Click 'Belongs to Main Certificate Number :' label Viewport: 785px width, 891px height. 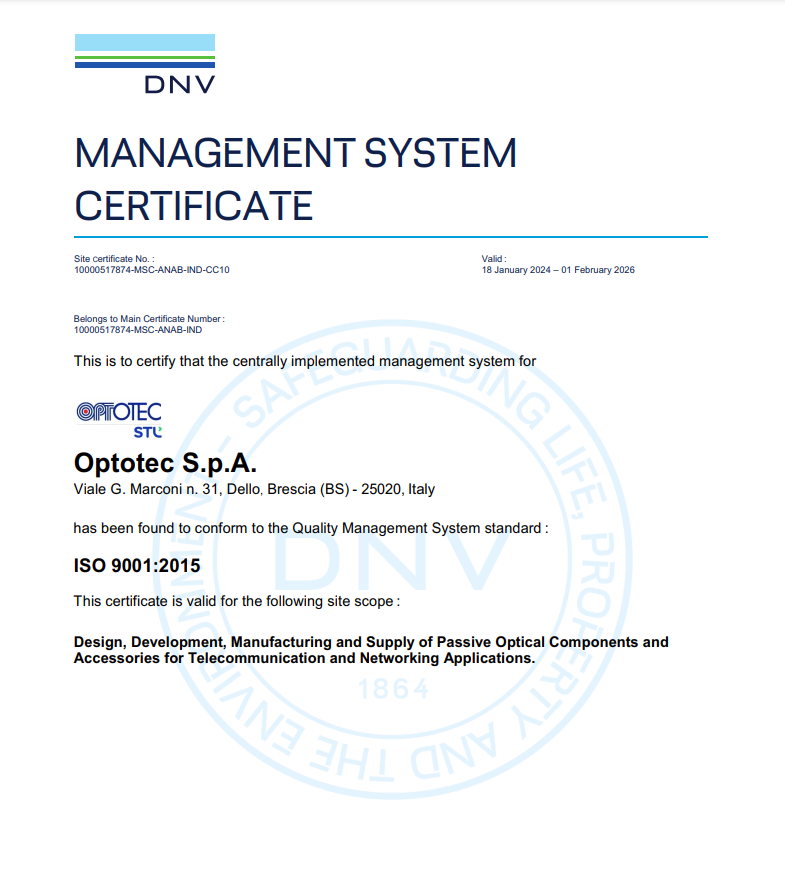[149, 319]
